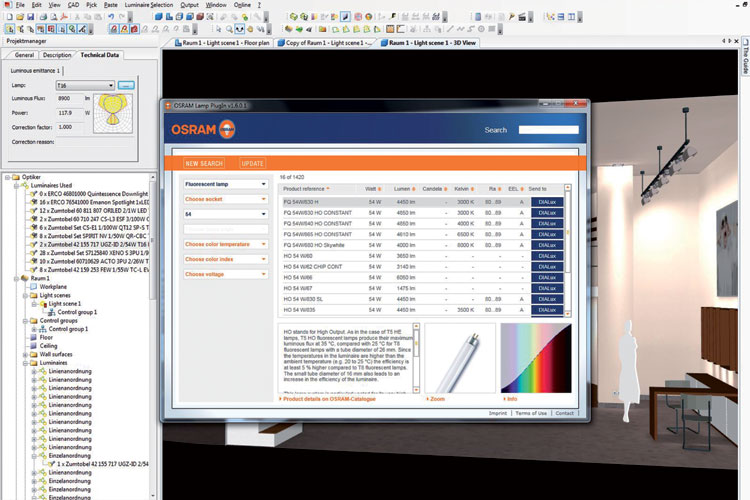Image resolution: width=750 pixels, height=500 pixels.
Task: Switch to Copy of Raum 1 tab
Action: 324,43
